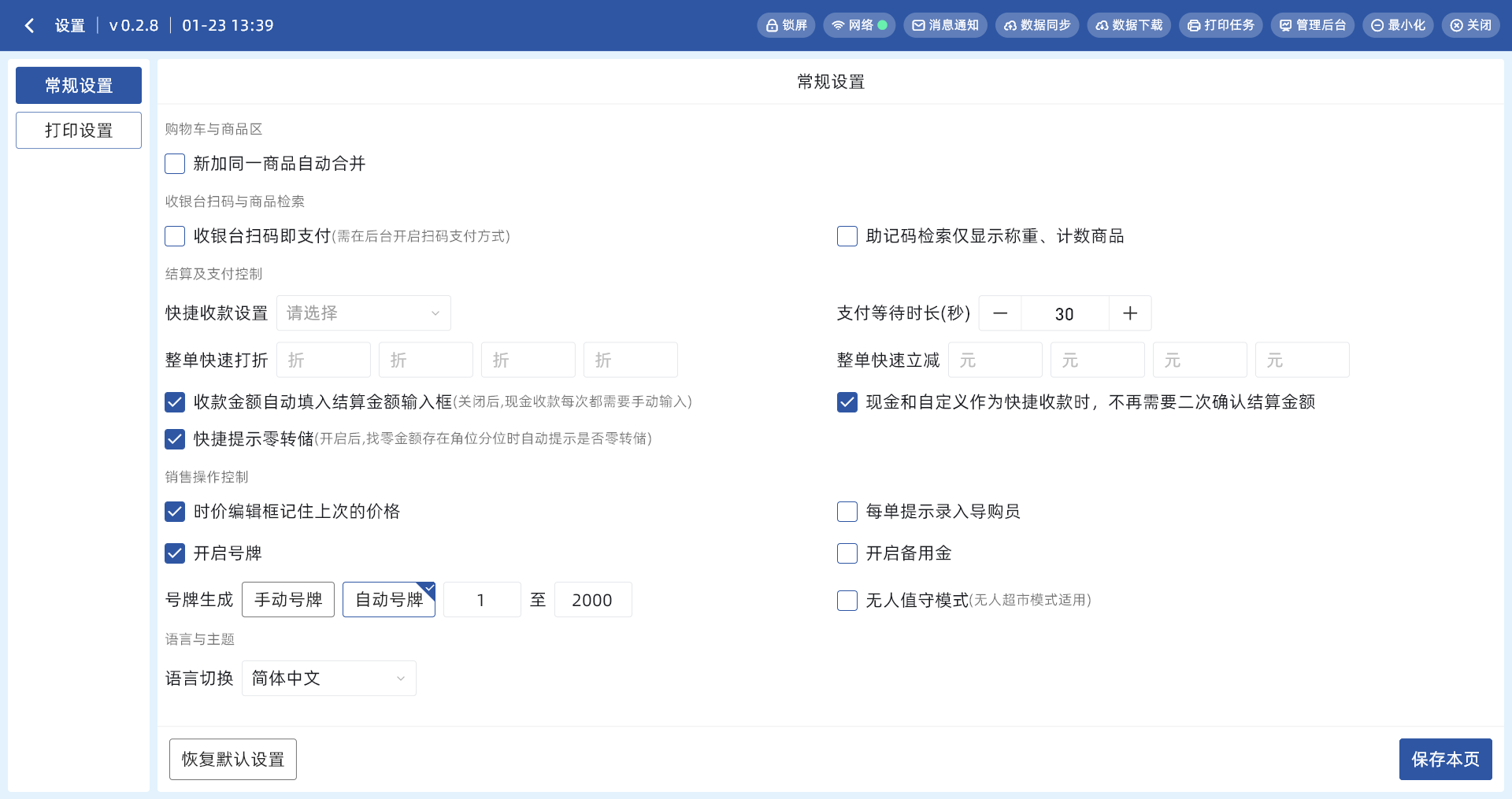The width and height of the screenshot is (1512, 799).
Task: Switch to 打印设置 tab
Action: pyautogui.click(x=79, y=131)
